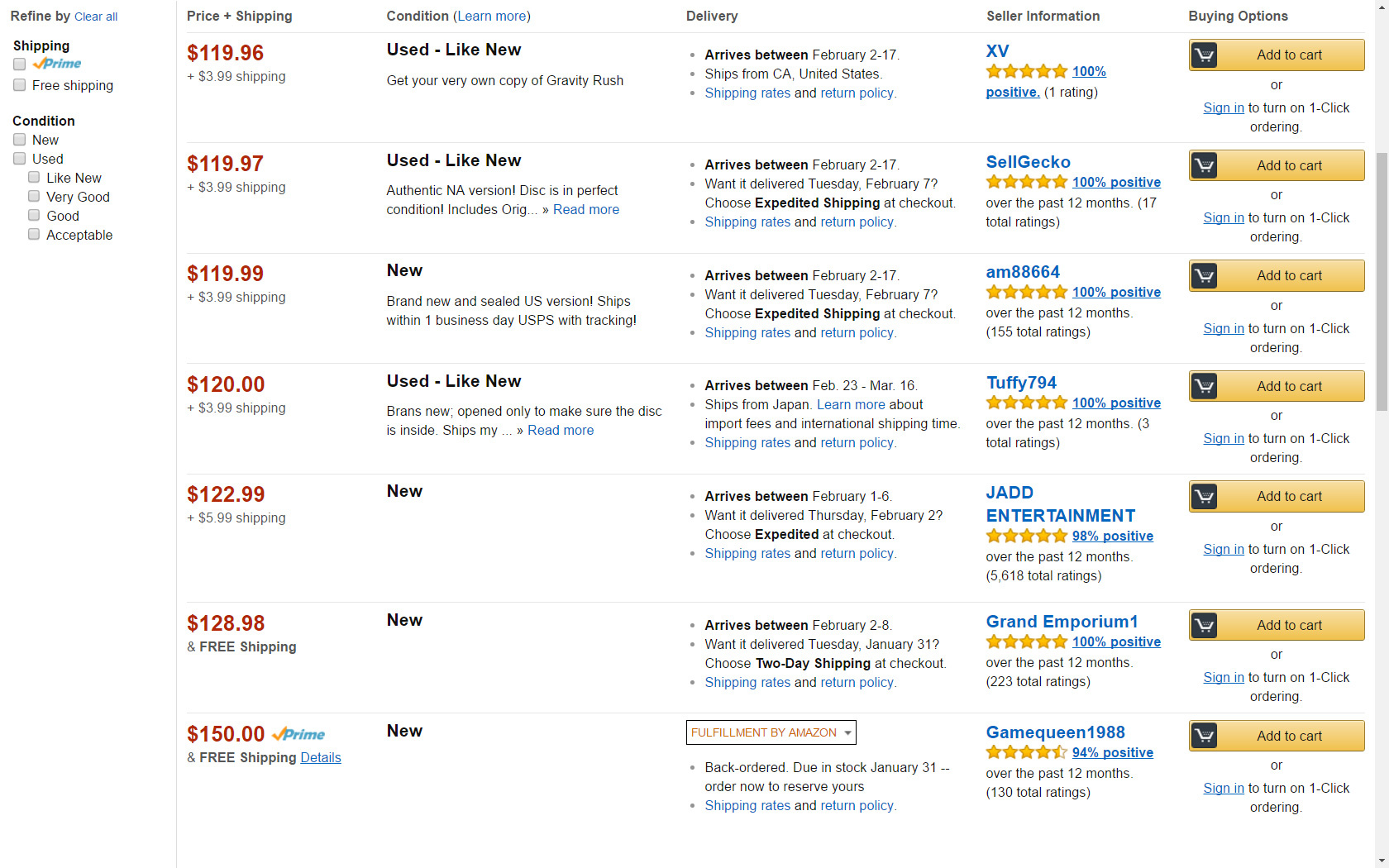Clear all refinement filters
This screenshot has height=868, width=1389.
coord(96,17)
